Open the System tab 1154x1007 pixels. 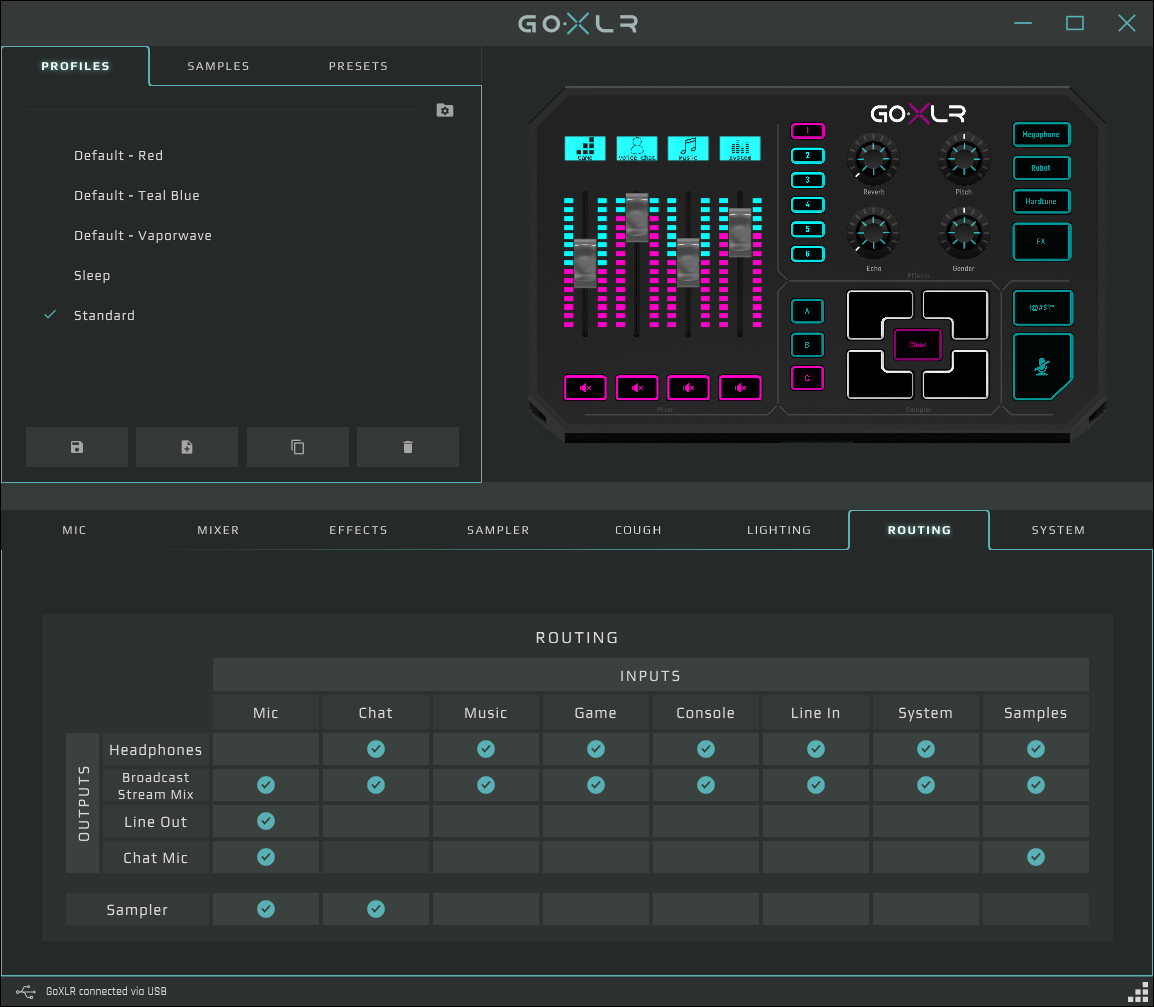pos(1058,530)
